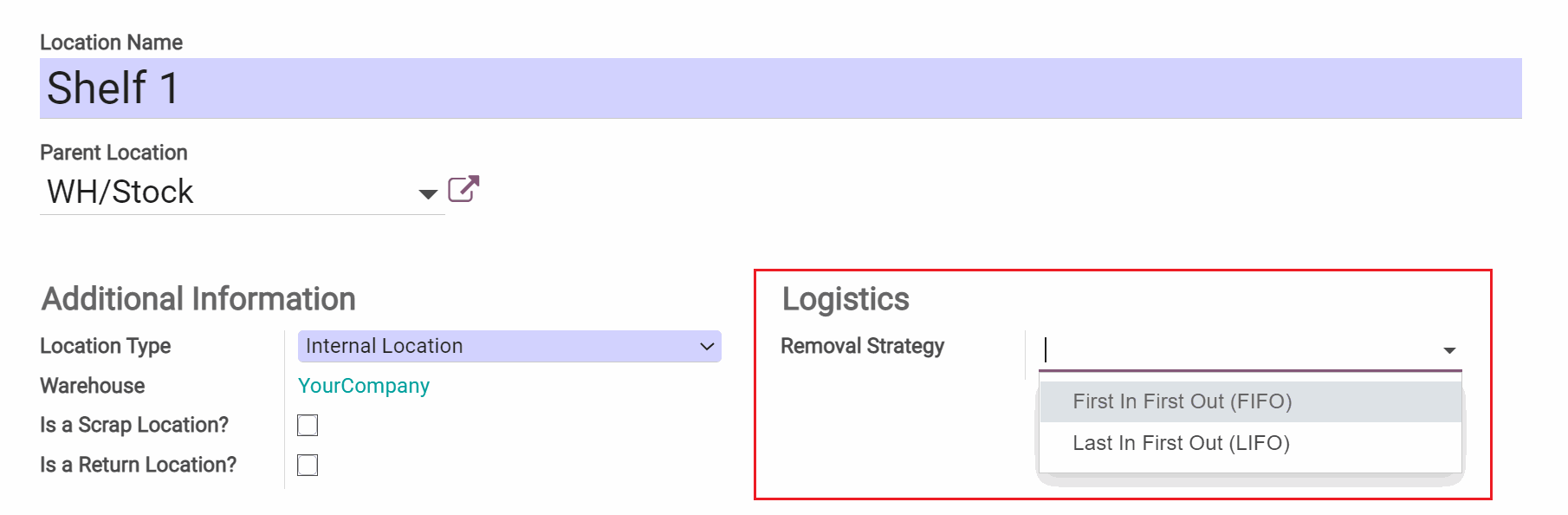Click the Shelf 1 location name field

tap(780, 88)
